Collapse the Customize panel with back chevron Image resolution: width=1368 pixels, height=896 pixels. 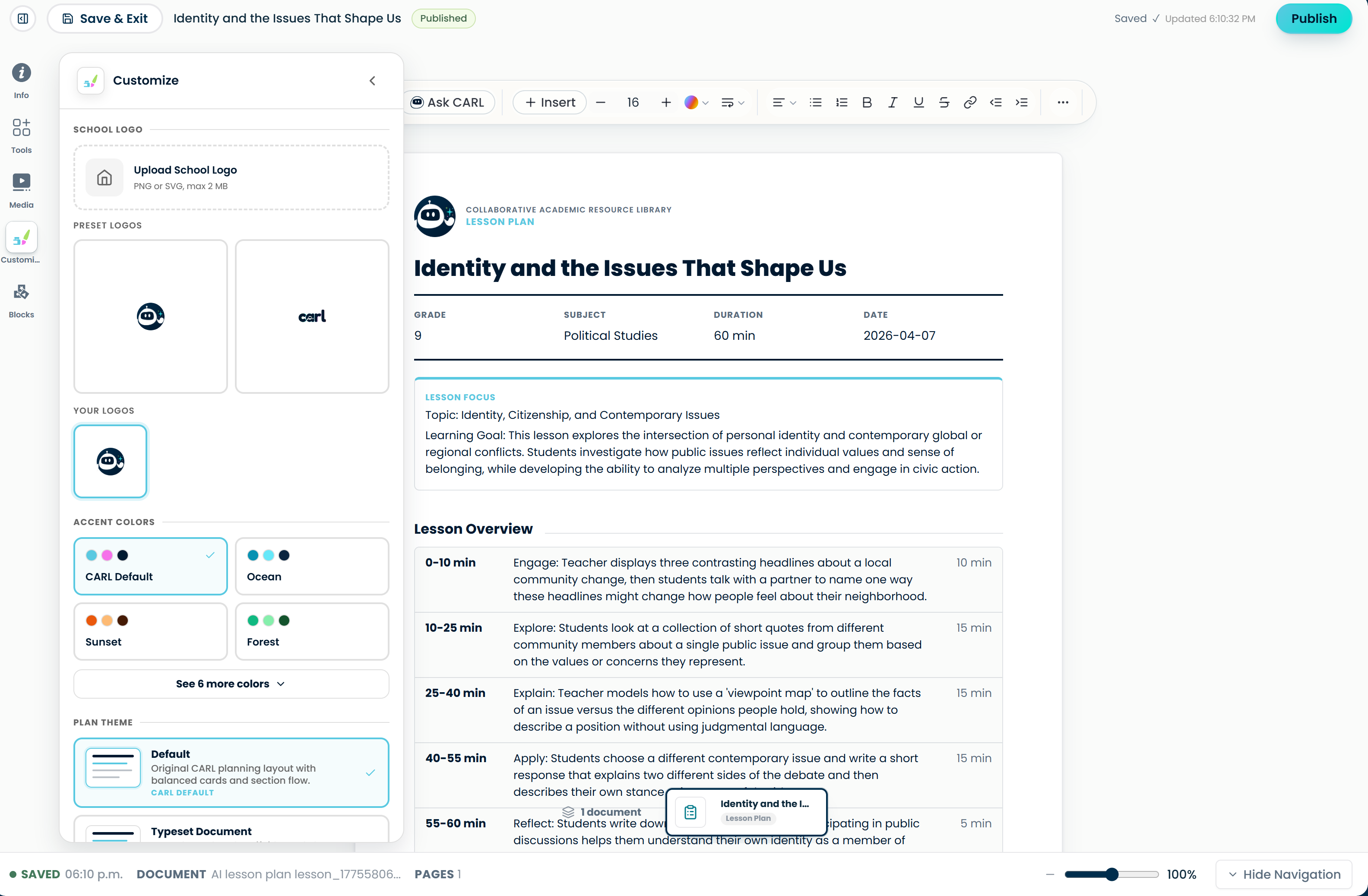[x=373, y=80]
